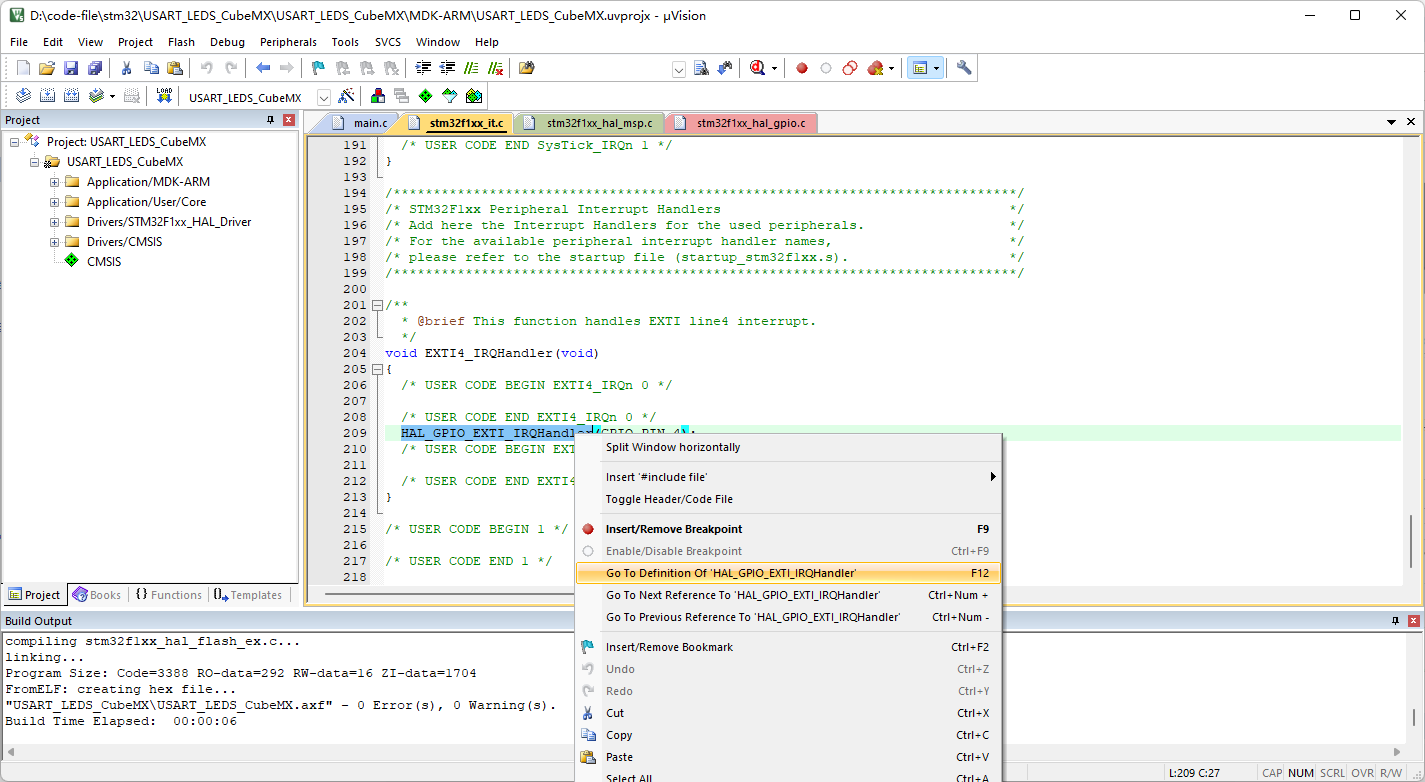The width and height of the screenshot is (1425, 782).
Task: Open the Pack Installer icon
Action: 474,96
